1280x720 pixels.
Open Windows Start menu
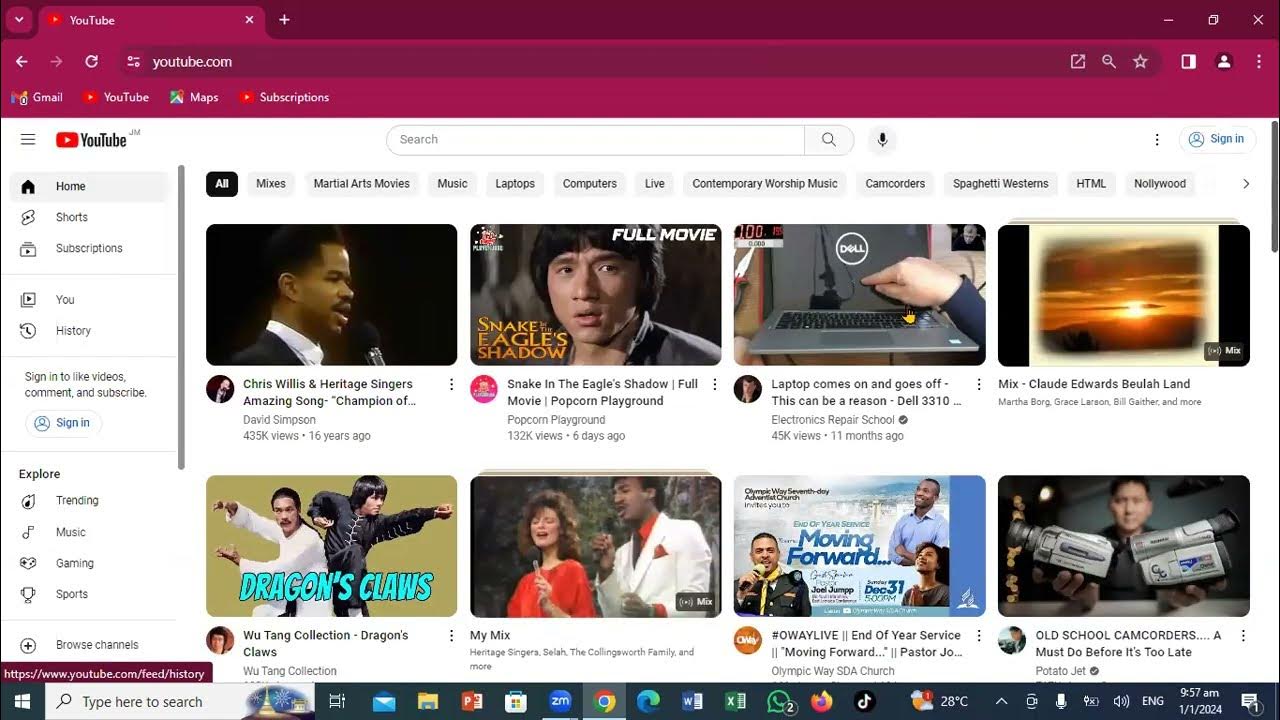[22, 702]
